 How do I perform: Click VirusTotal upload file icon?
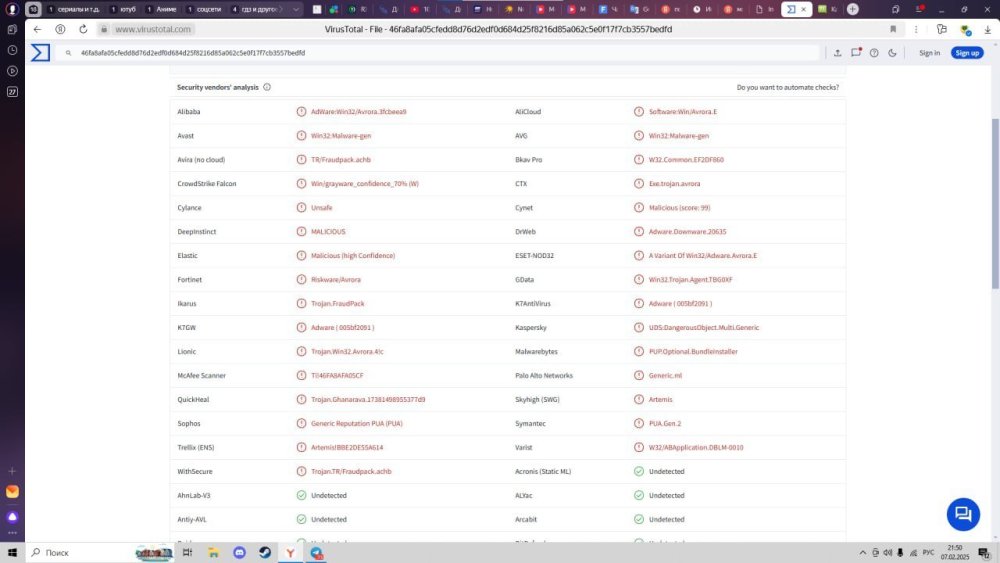click(837, 53)
